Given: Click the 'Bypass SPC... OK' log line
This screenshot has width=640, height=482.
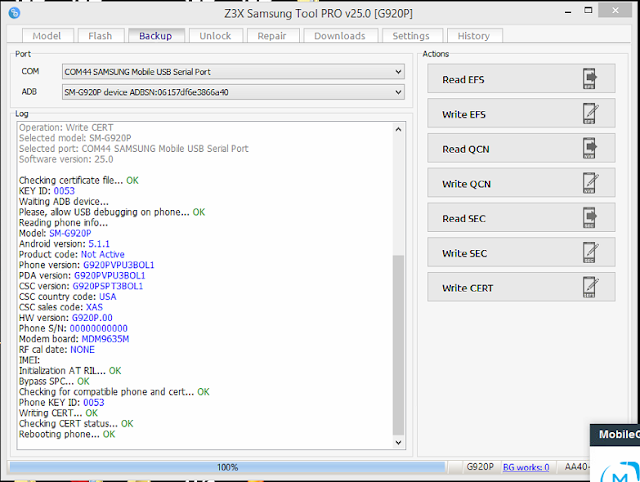Looking at the screenshot, I should (54, 381).
